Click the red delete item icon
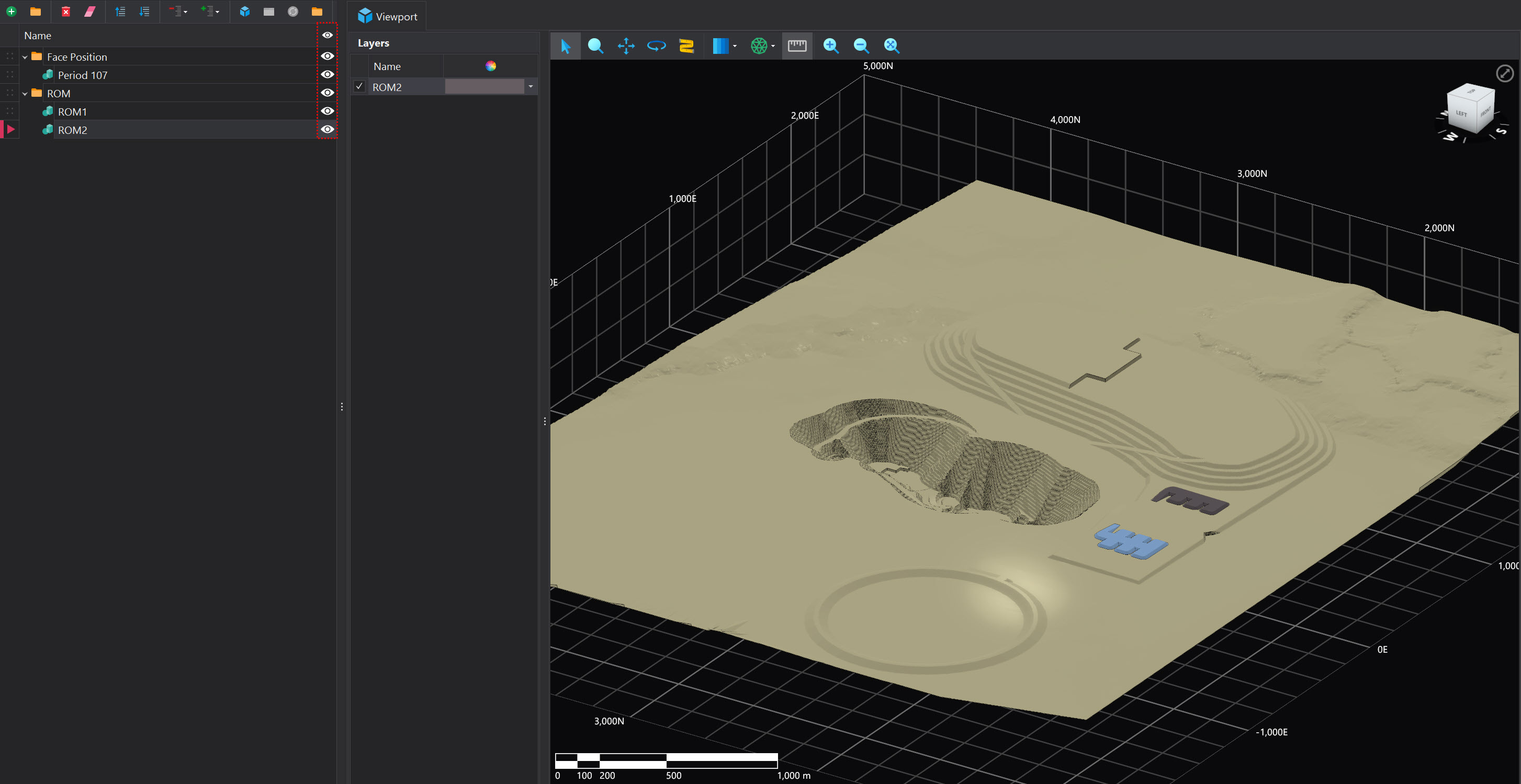The width and height of the screenshot is (1521, 784). (65, 11)
